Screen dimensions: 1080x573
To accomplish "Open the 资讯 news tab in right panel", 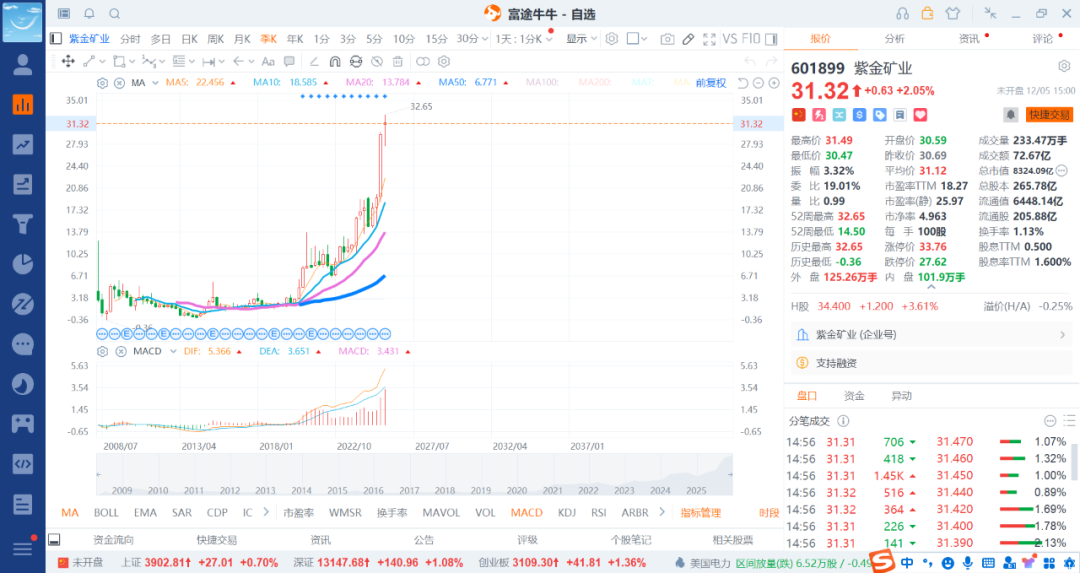I will [x=968, y=39].
